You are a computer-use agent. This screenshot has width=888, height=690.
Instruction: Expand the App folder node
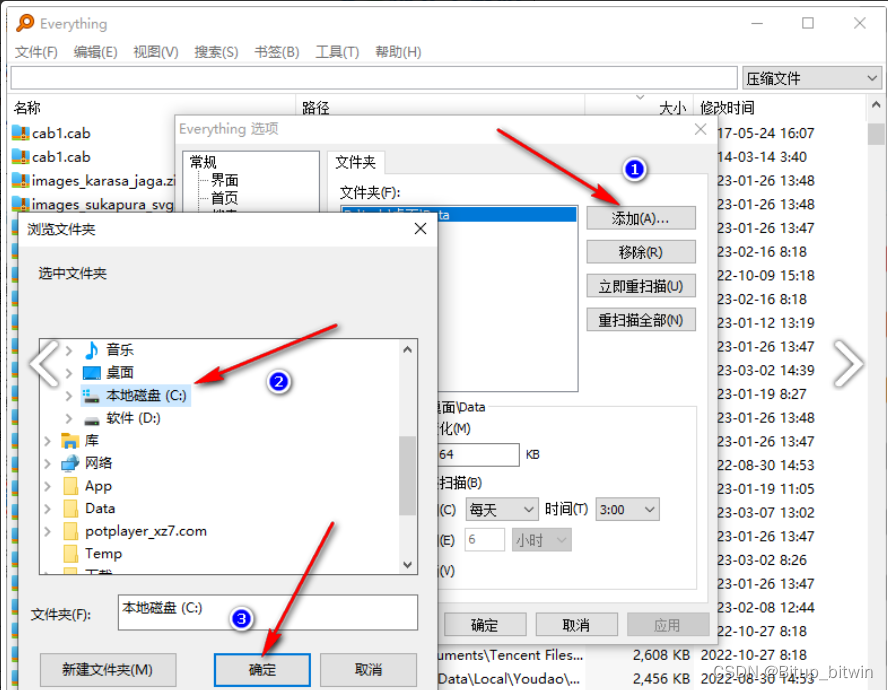(48, 486)
